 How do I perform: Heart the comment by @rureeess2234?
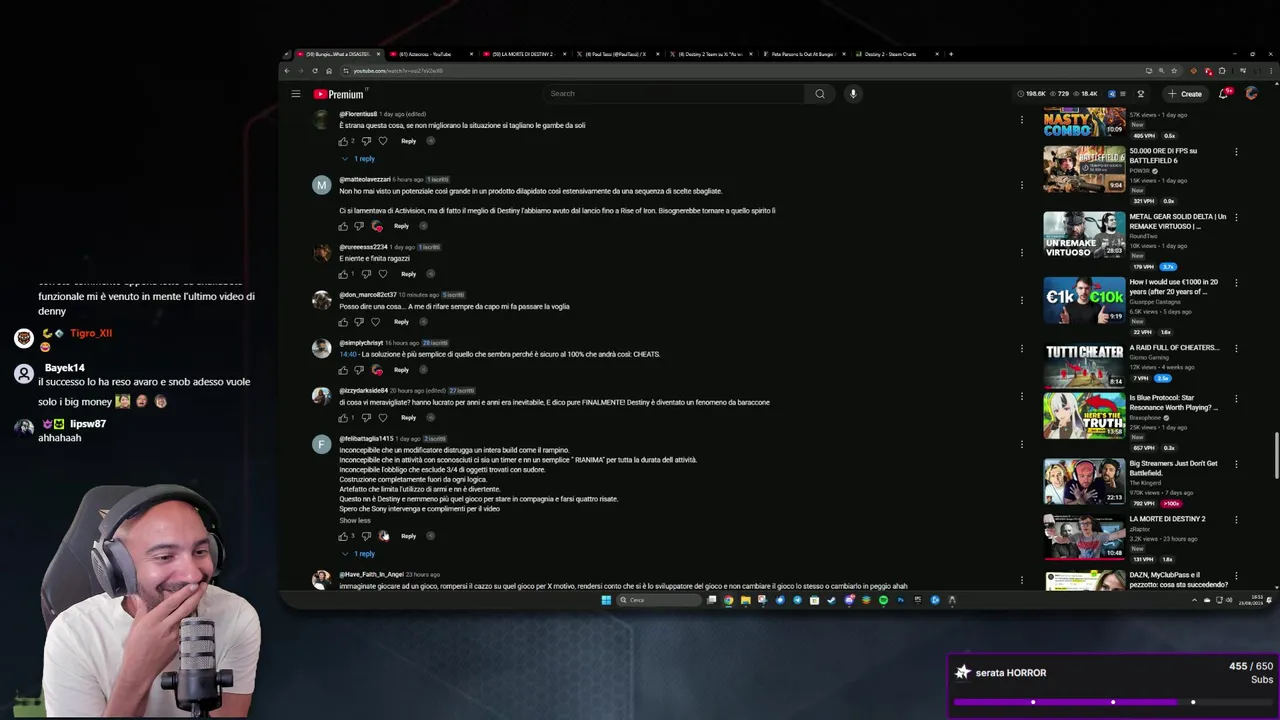[x=382, y=274]
